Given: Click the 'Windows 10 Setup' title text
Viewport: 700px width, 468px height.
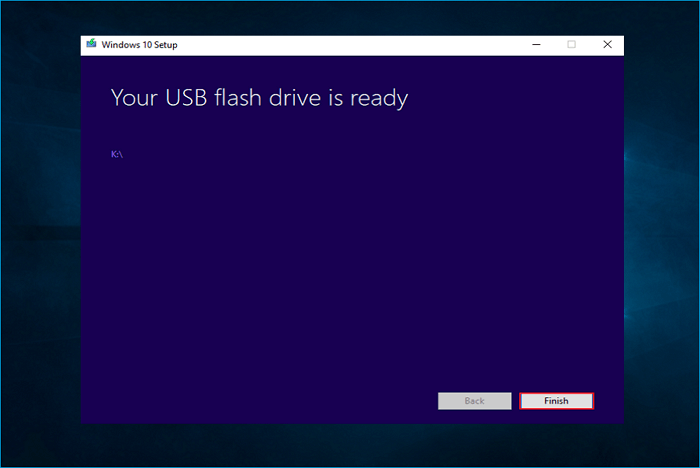Looking at the screenshot, I should point(139,45).
